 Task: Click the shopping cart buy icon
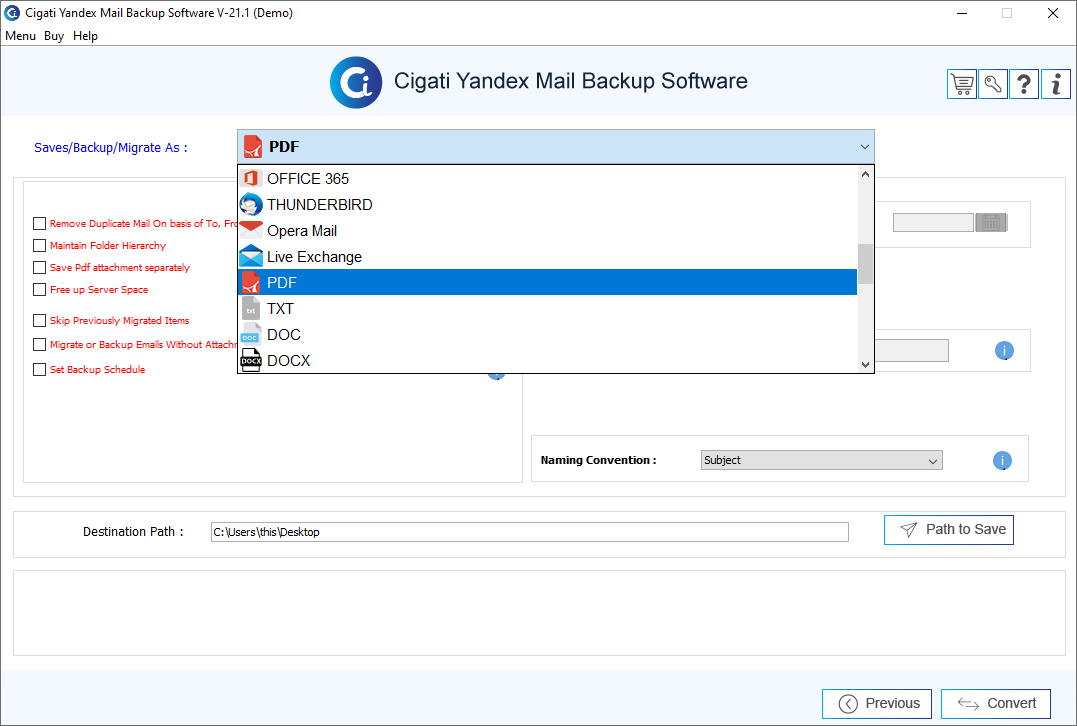click(x=962, y=84)
